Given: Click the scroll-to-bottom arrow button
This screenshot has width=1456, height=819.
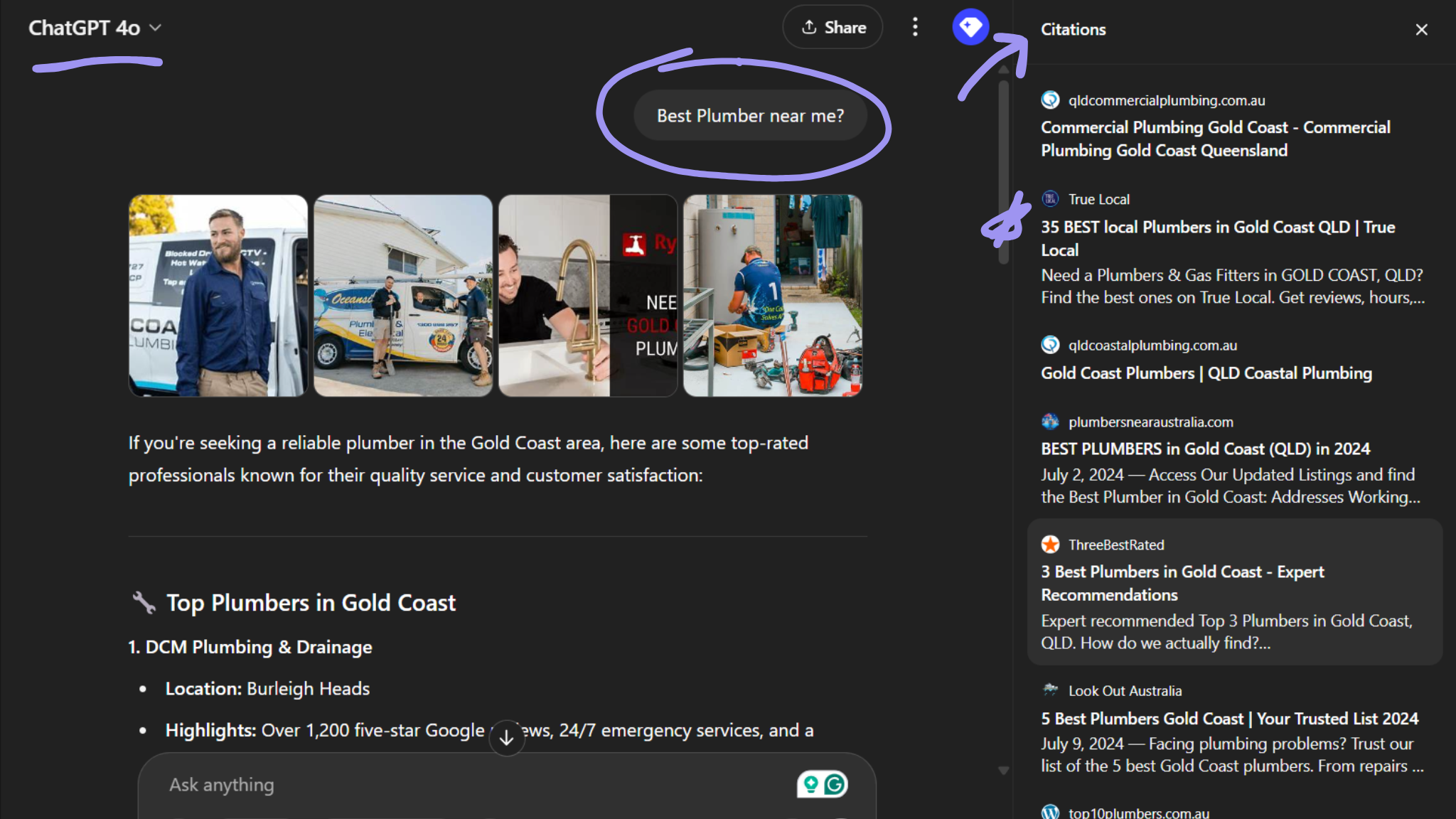Looking at the screenshot, I should click(x=506, y=738).
